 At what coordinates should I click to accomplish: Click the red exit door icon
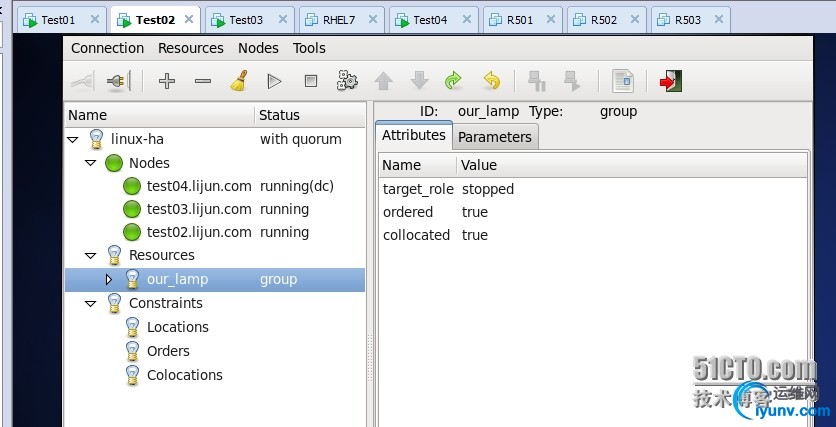(x=671, y=81)
